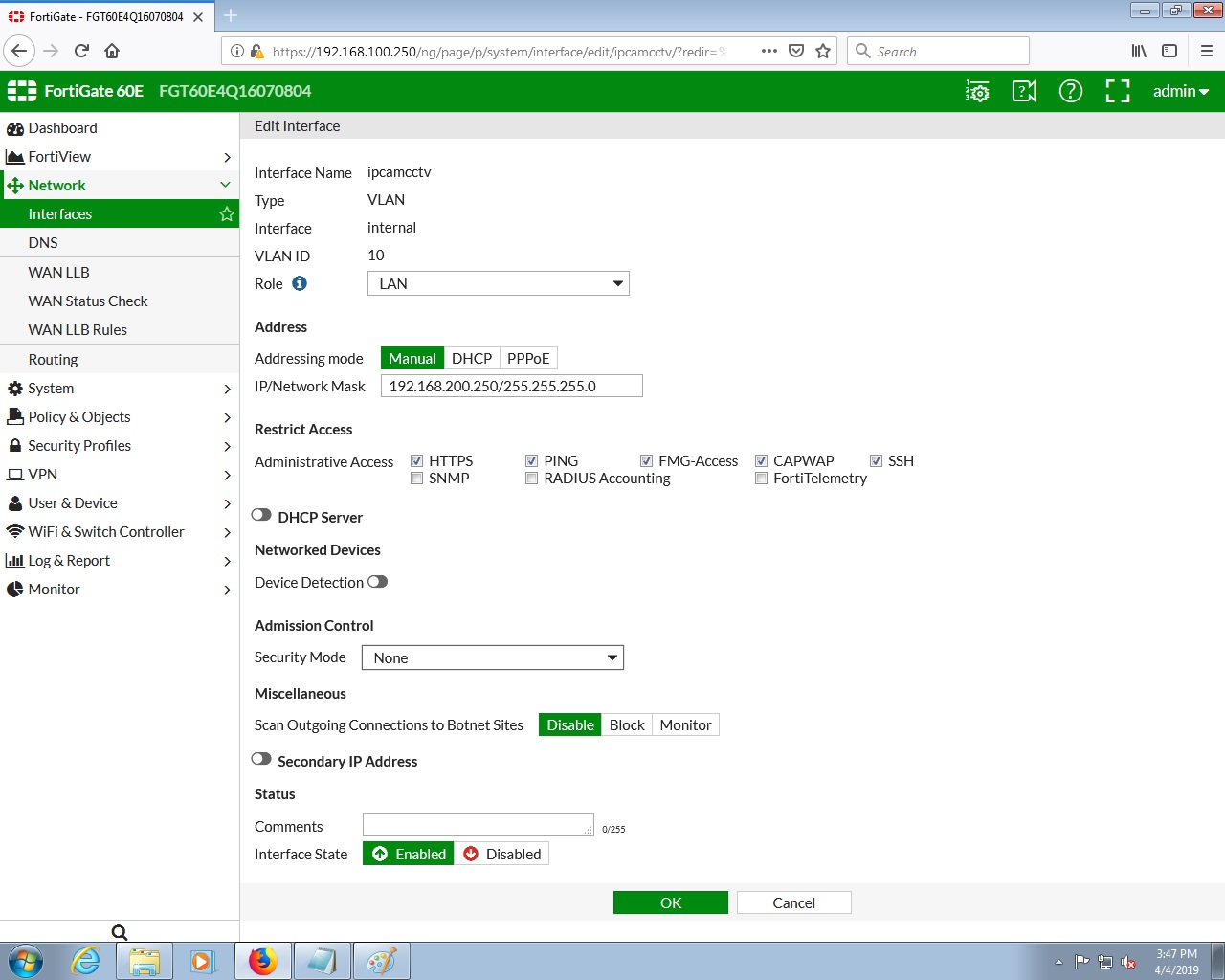This screenshot has height=980, width=1225.
Task: Click the System gear icon in sidebar
Action: 15,389
